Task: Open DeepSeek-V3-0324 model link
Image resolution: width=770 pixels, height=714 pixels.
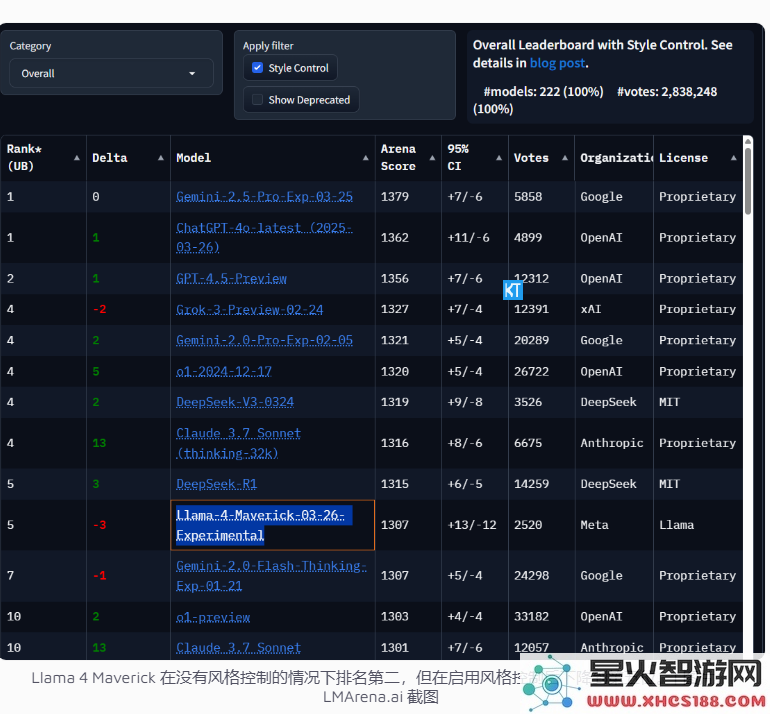Action: point(235,402)
